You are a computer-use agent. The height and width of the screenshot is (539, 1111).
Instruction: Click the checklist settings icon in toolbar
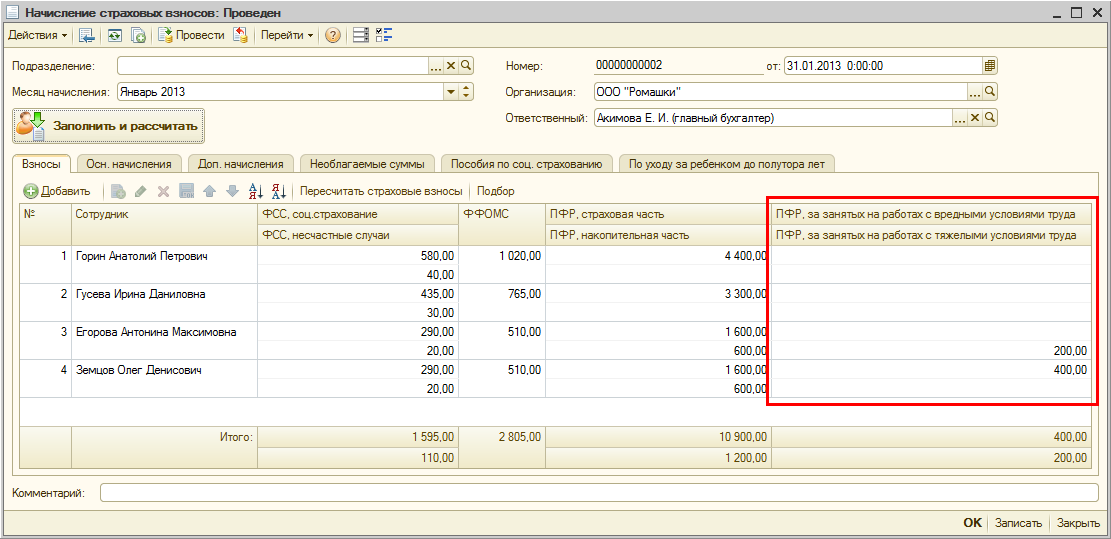[x=384, y=35]
